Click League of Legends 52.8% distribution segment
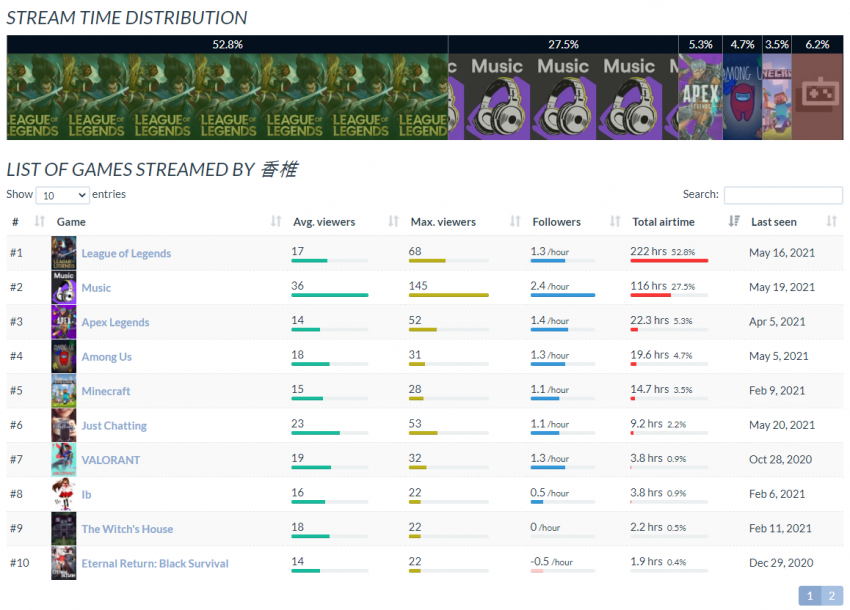 (x=227, y=88)
